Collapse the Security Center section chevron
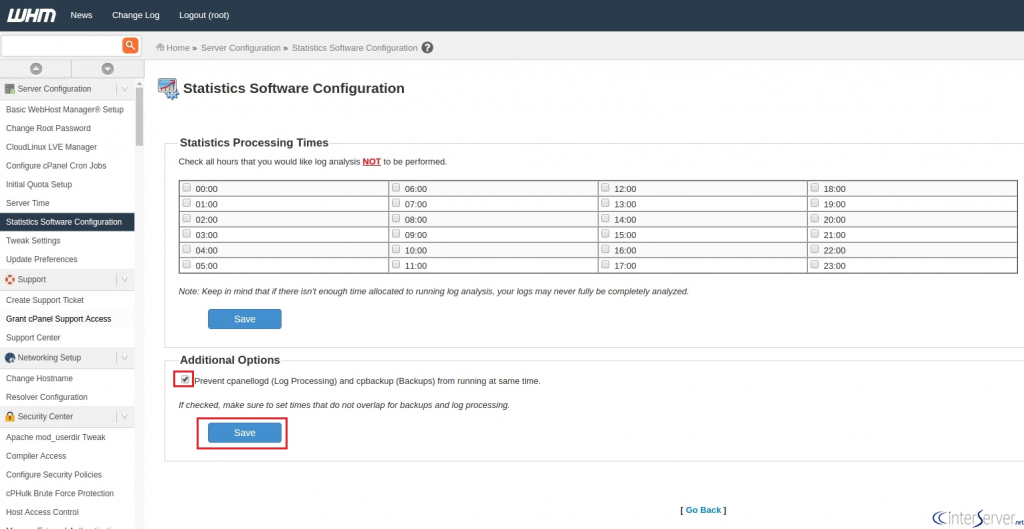Image resolution: width=1024 pixels, height=529 pixels. 125,416
